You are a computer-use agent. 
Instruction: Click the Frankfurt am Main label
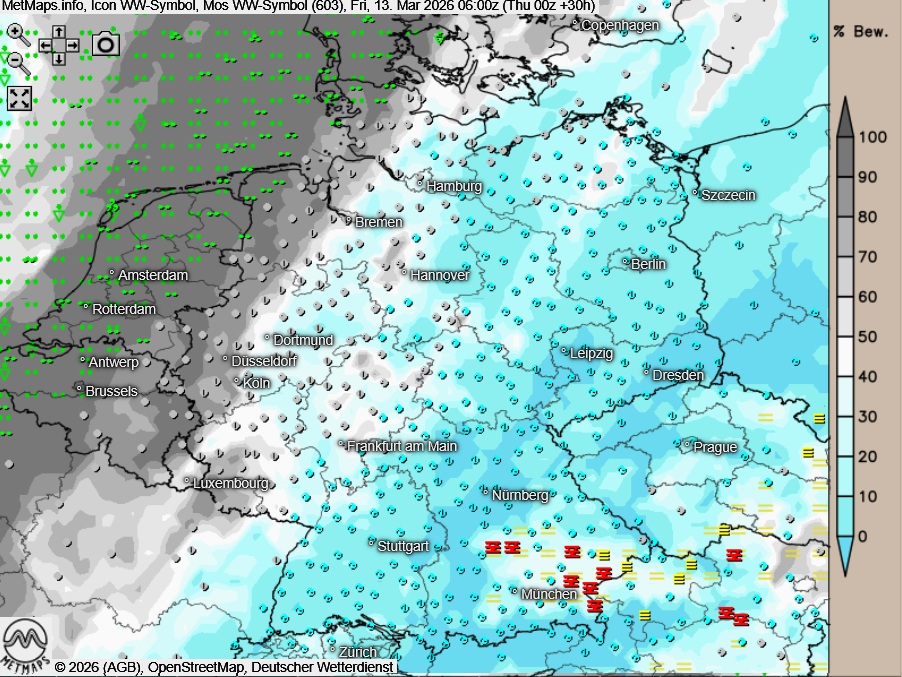[x=401, y=446]
